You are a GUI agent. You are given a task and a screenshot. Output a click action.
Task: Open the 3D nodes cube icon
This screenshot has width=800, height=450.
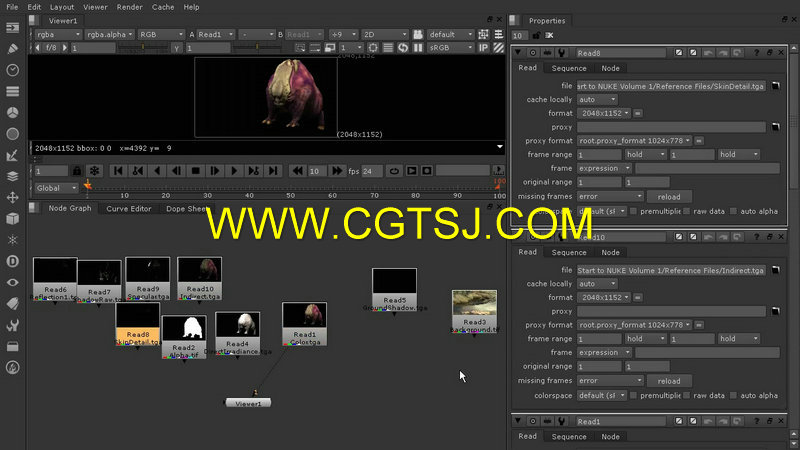[x=12, y=218]
